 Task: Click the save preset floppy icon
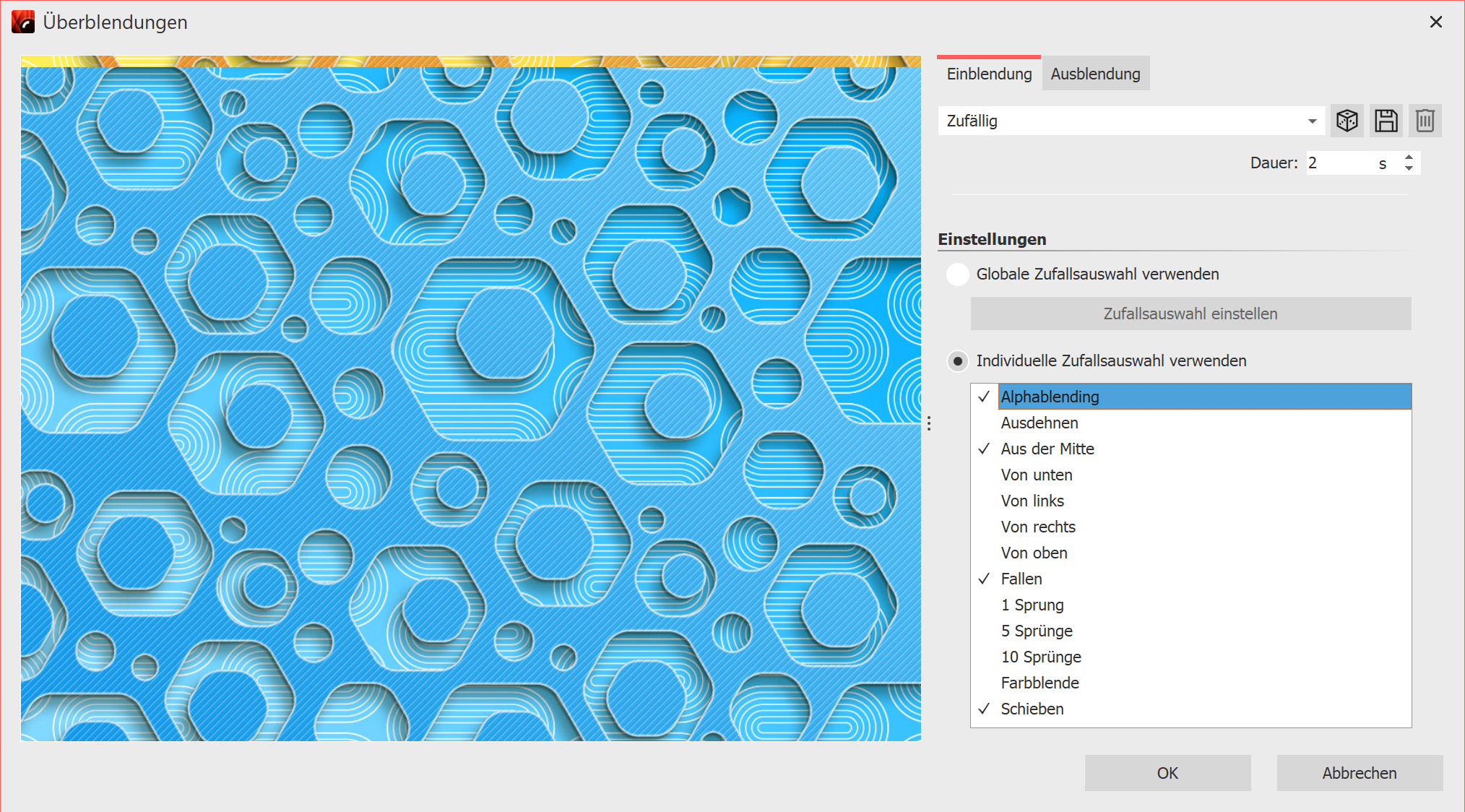(1386, 121)
